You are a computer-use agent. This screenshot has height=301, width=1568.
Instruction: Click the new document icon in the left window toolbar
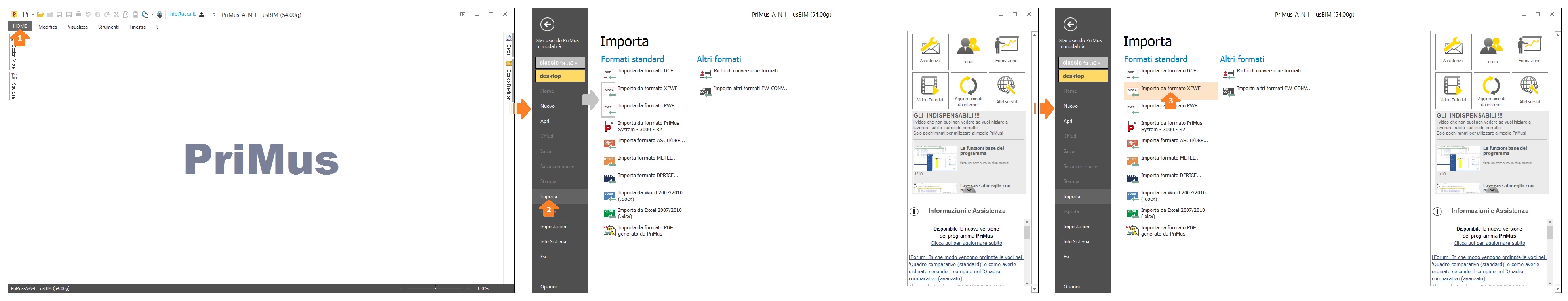tap(26, 15)
